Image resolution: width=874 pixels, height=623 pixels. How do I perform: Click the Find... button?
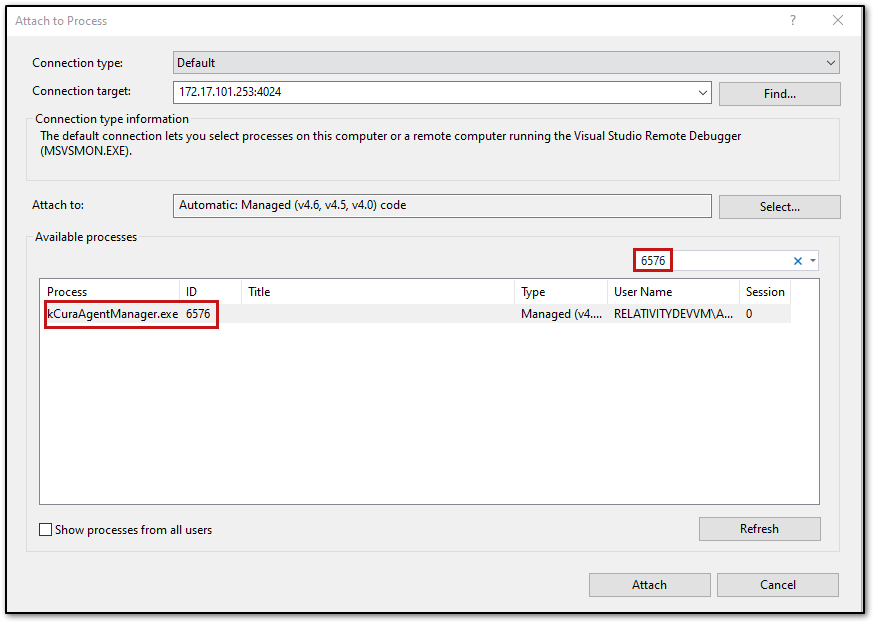coord(779,94)
